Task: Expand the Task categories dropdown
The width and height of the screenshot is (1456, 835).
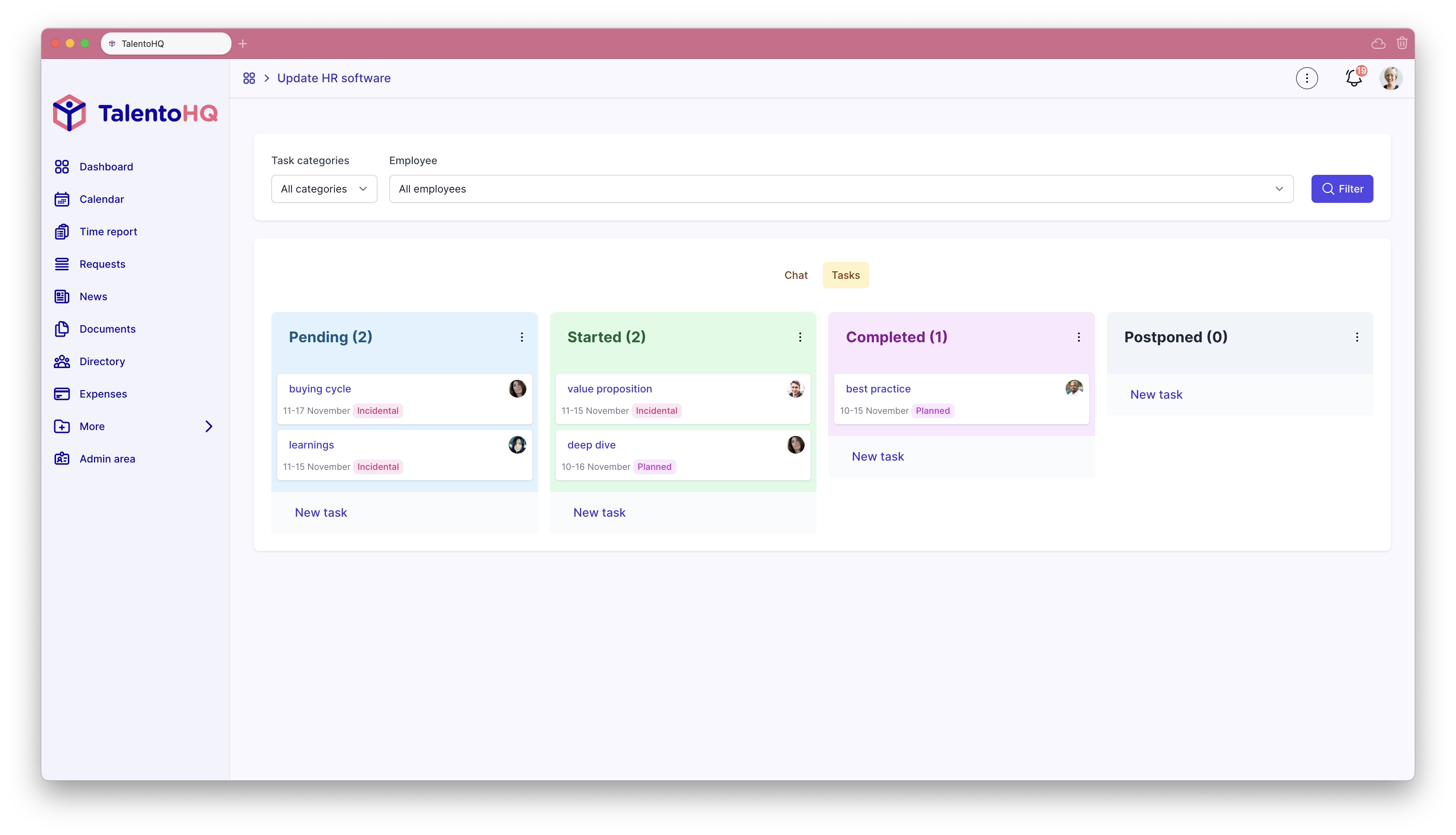Action: point(323,189)
